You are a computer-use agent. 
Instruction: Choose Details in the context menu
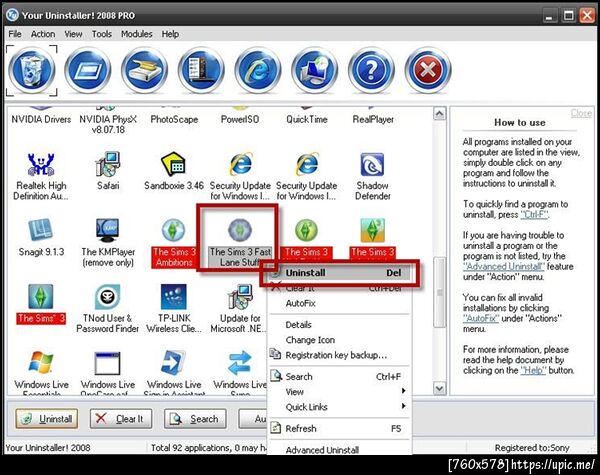(x=339, y=325)
